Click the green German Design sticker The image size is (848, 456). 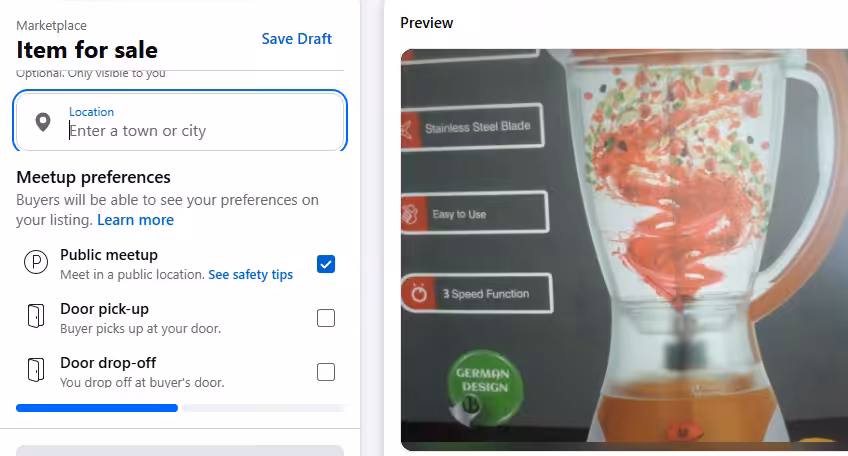tap(484, 386)
